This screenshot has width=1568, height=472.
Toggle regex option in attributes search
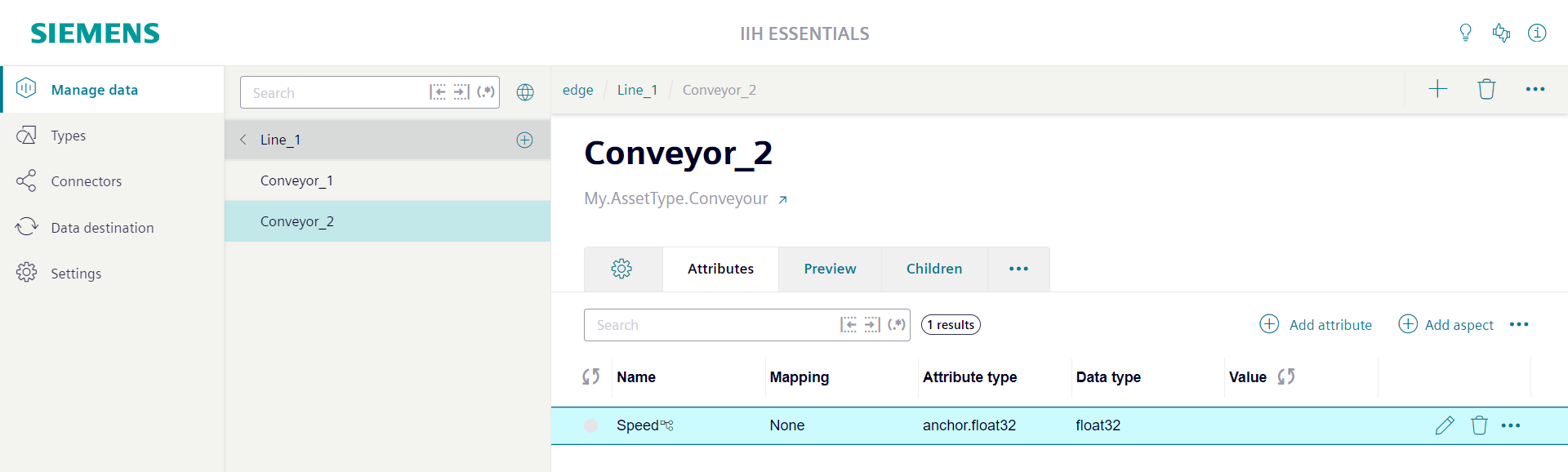(897, 325)
